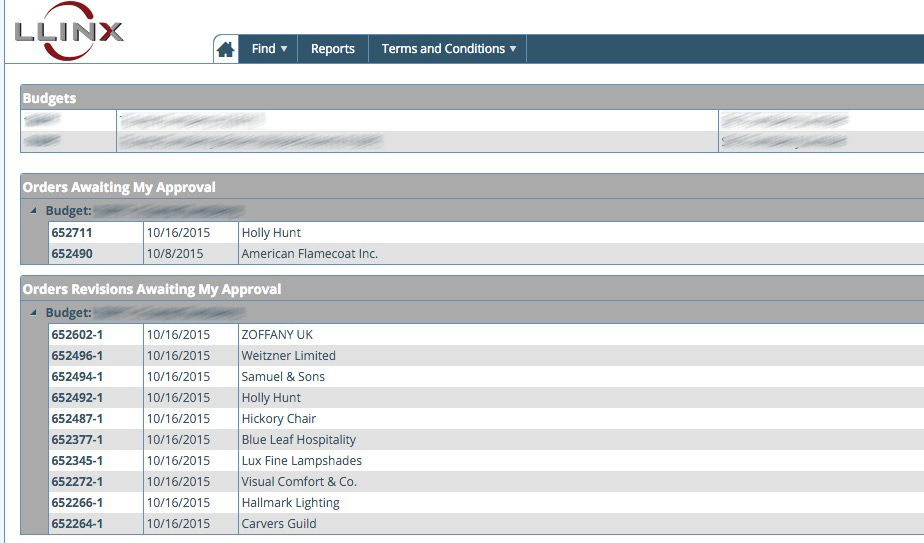
Task: Open the Reports menu item
Action: [333, 49]
